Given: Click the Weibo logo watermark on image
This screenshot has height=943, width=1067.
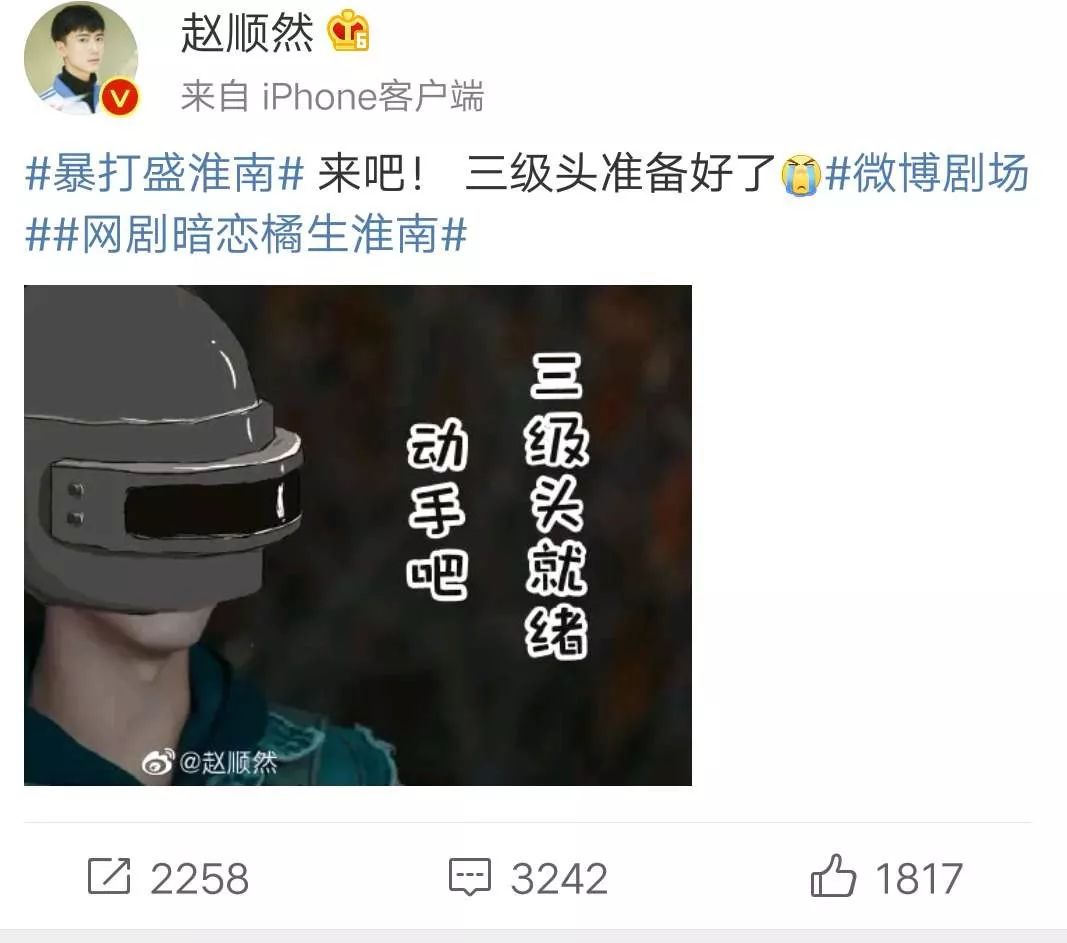Looking at the screenshot, I should click(x=158, y=762).
